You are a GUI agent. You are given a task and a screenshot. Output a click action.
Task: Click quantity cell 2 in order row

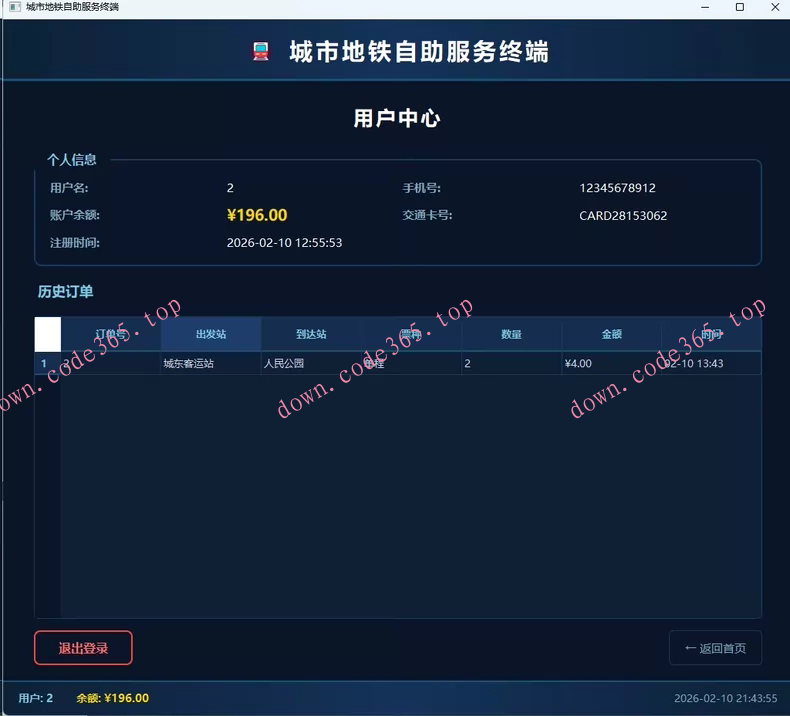tap(511, 363)
